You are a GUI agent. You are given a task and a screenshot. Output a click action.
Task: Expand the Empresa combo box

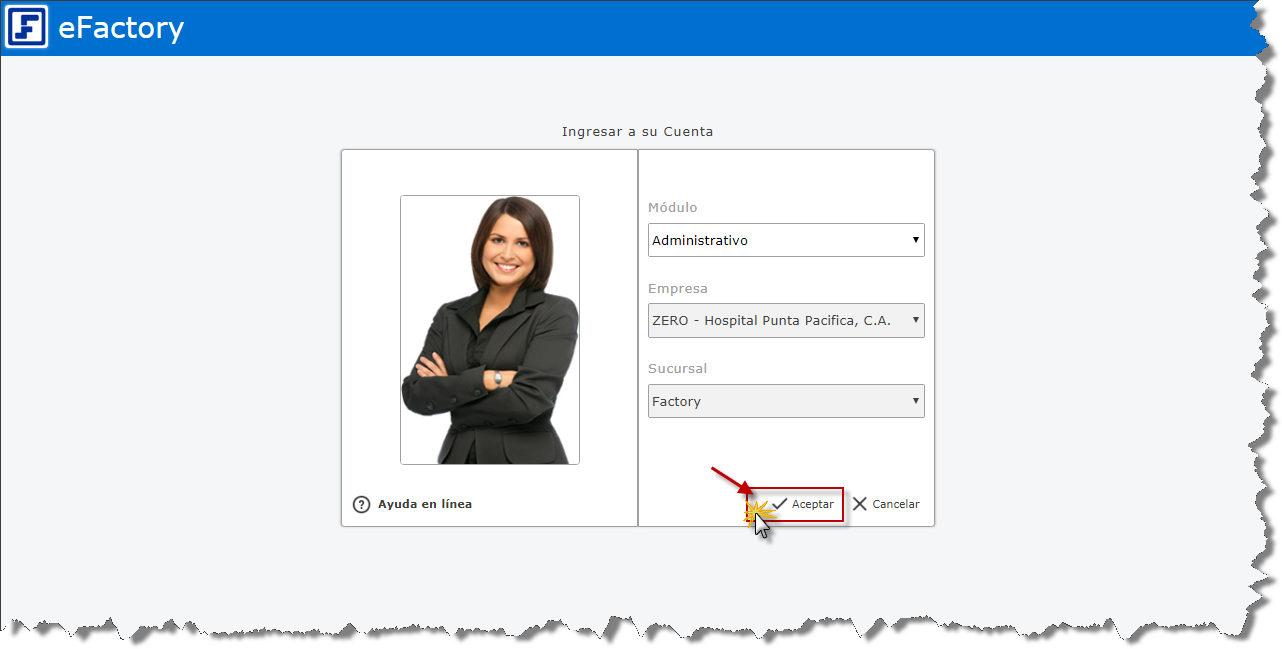tap(786, 321)
